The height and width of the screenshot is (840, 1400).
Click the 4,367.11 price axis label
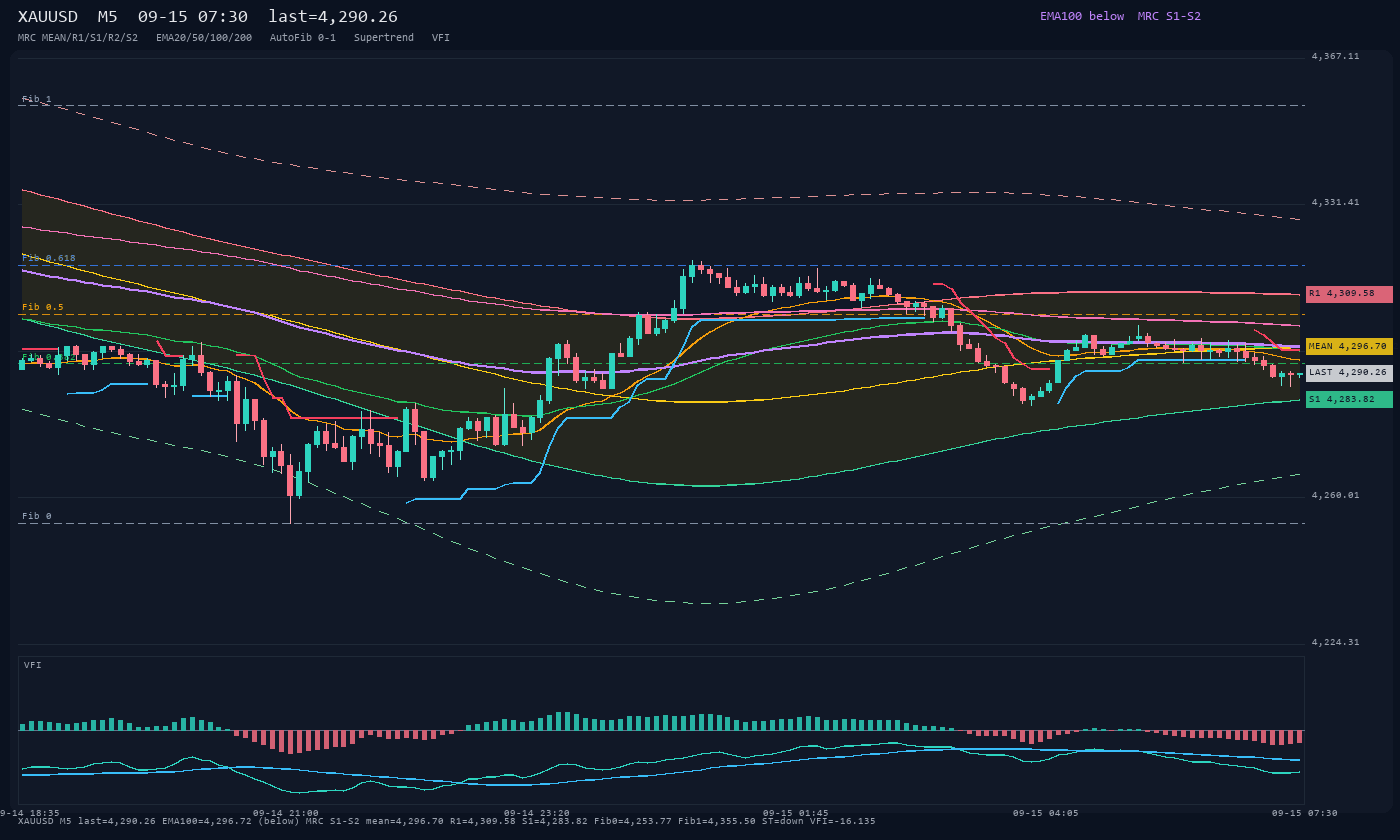pyautogui.click(x=1336, y=56)
